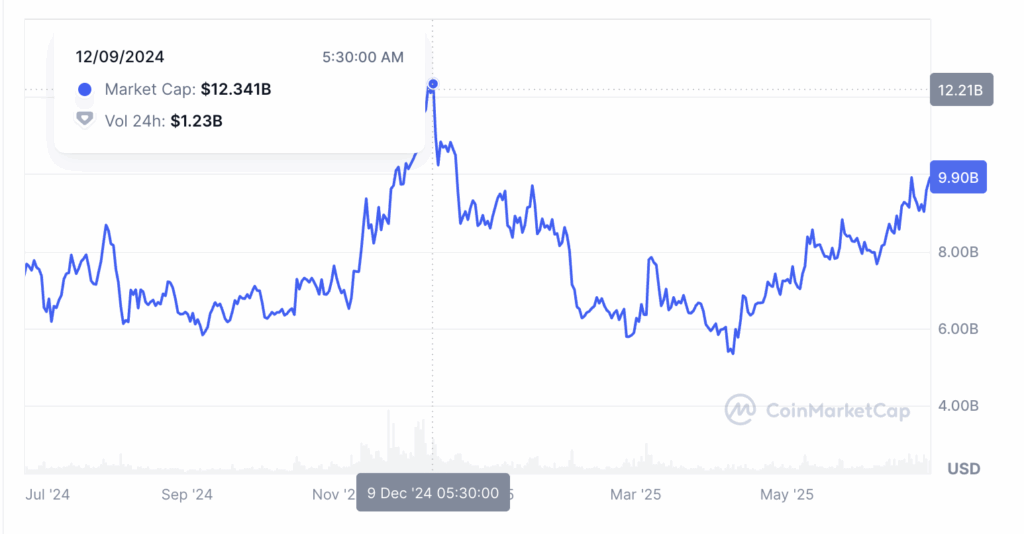Click the 9 Dec '24 05:30:00 date tag

(432, 493)
